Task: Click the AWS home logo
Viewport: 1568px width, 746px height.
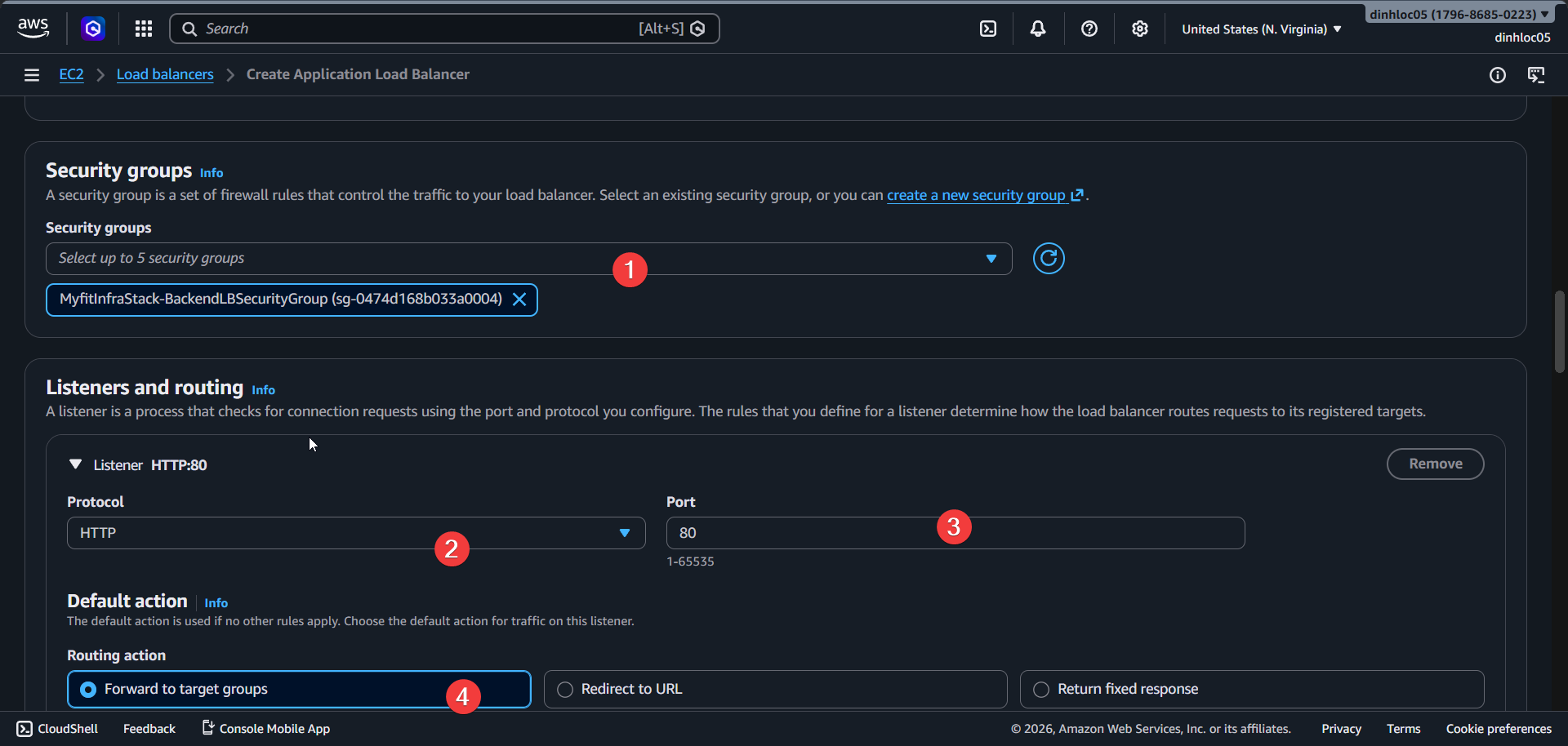Action: [x=33, y=27]
